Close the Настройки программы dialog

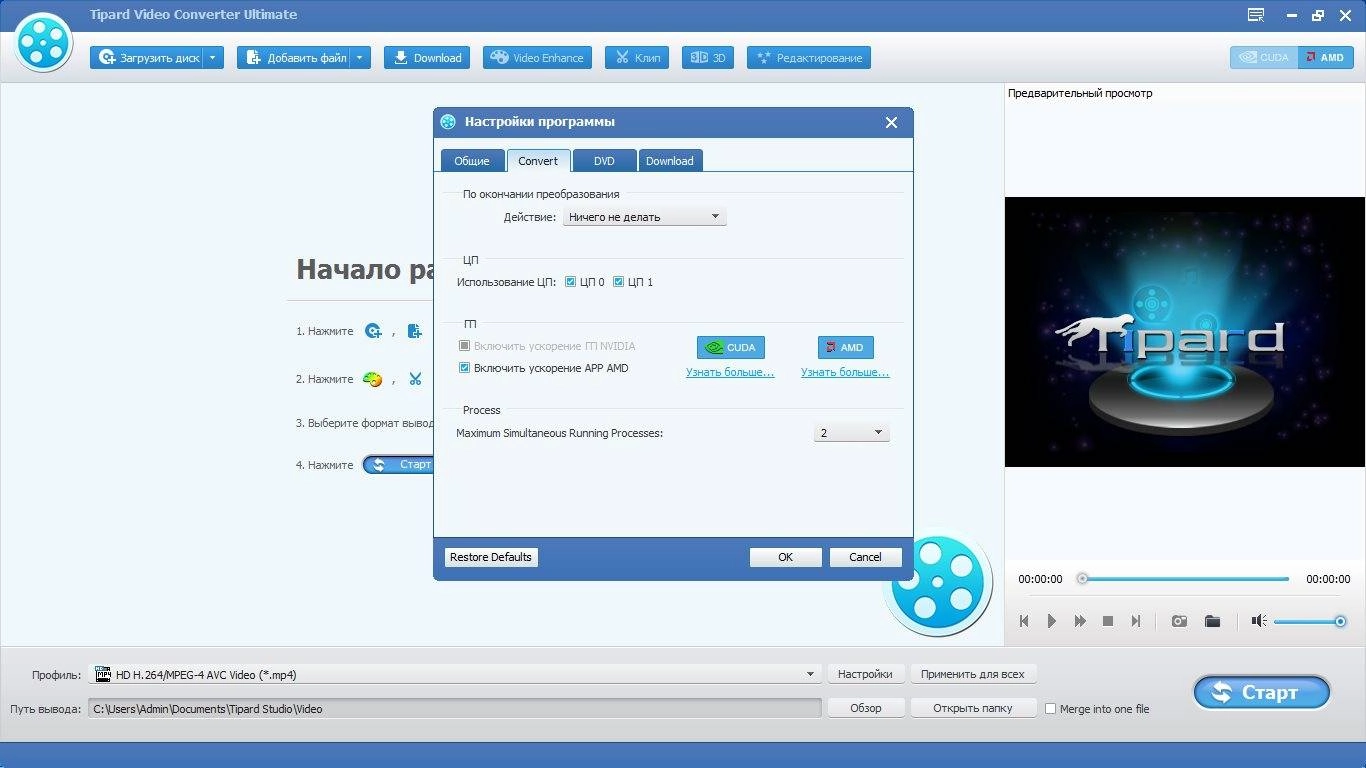[x=891, y=122]
